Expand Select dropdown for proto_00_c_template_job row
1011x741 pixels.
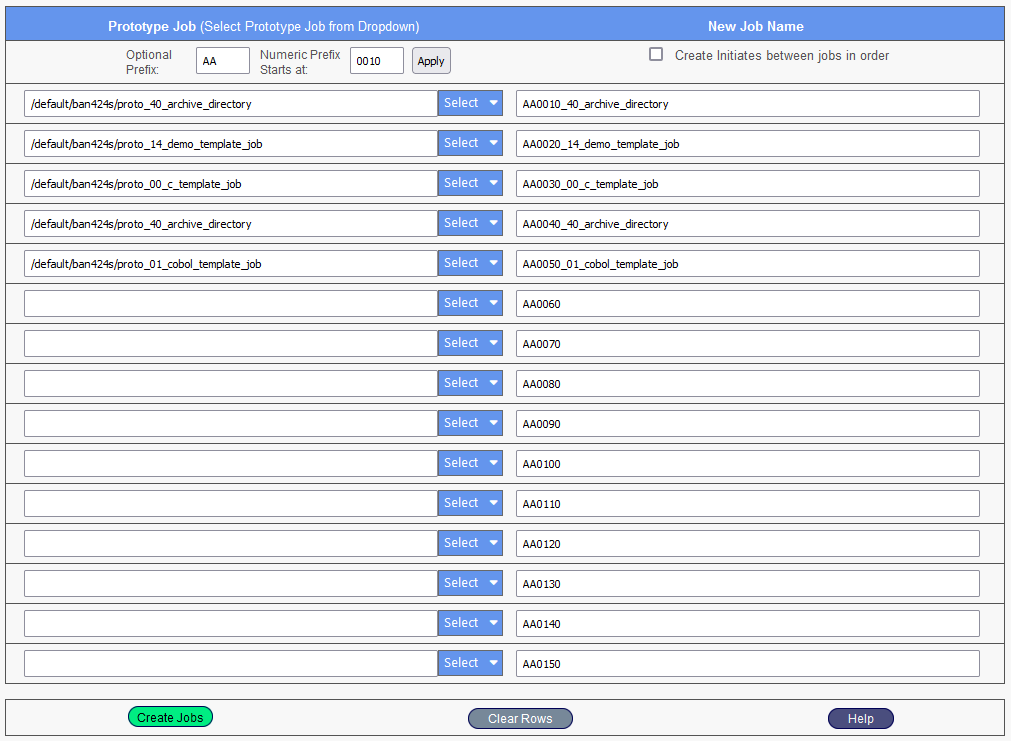click(x=470, y=183)
